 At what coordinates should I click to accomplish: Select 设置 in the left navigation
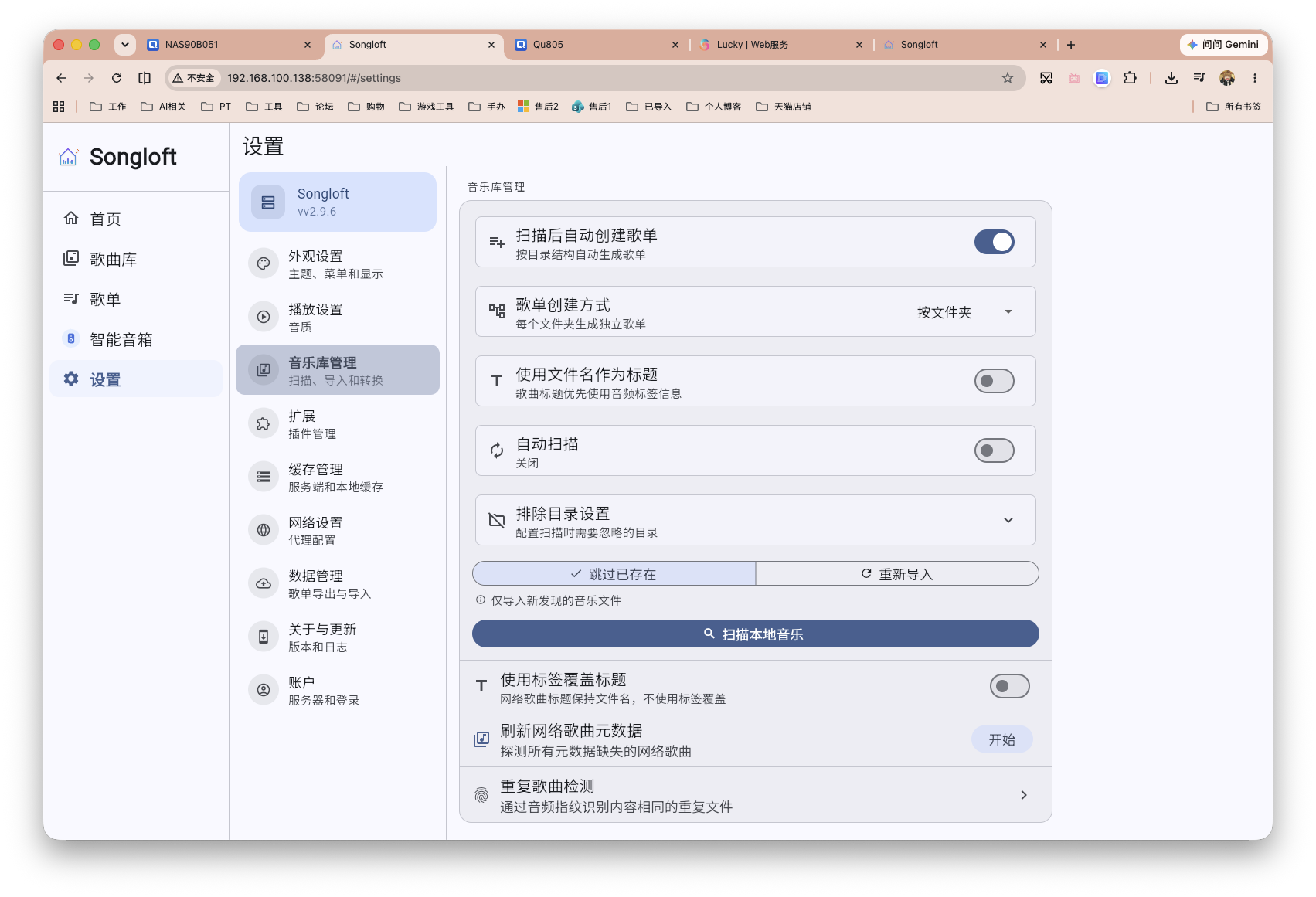[x=136, y=379]
